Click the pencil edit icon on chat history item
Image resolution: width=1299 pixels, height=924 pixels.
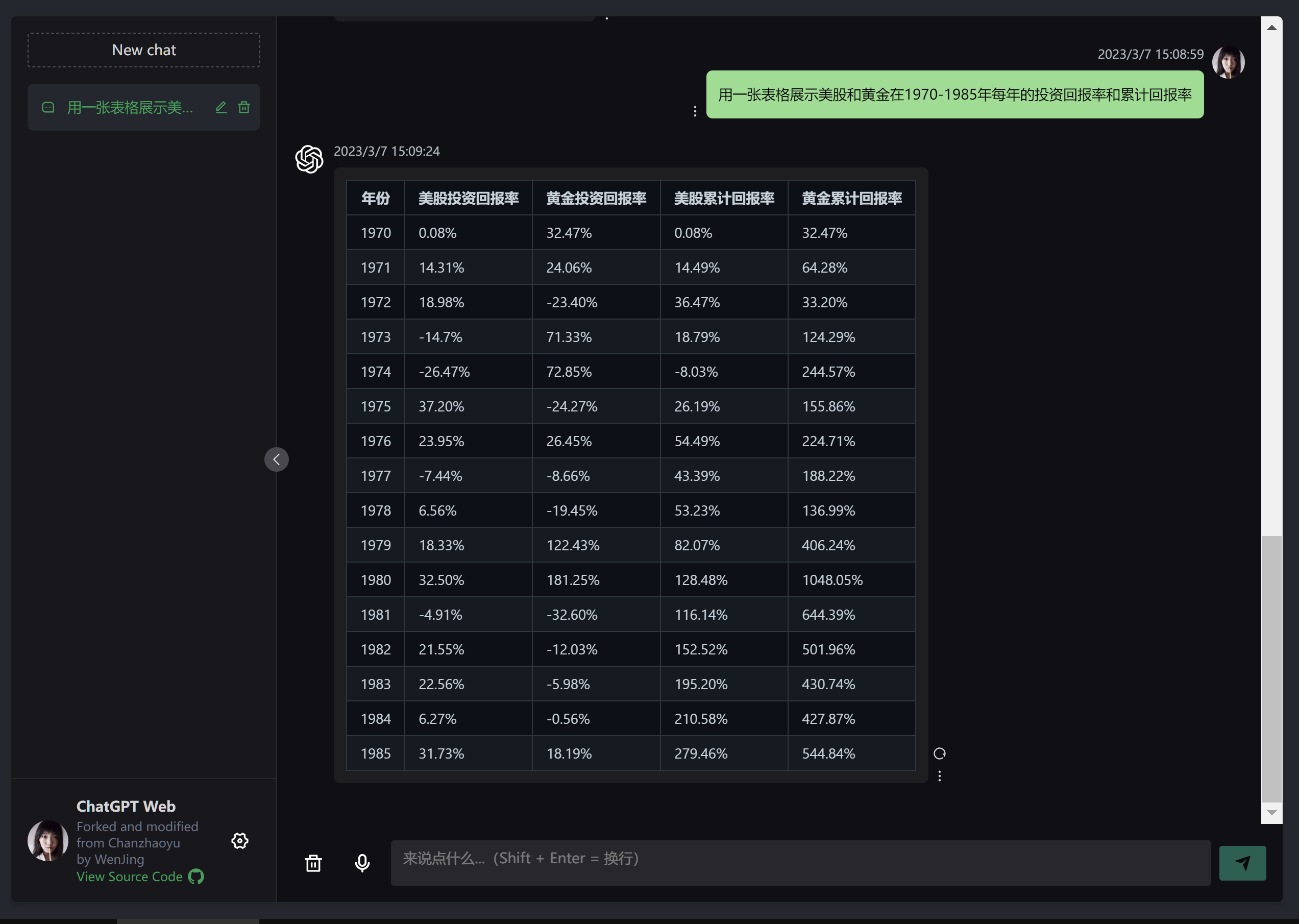point(221,108)
